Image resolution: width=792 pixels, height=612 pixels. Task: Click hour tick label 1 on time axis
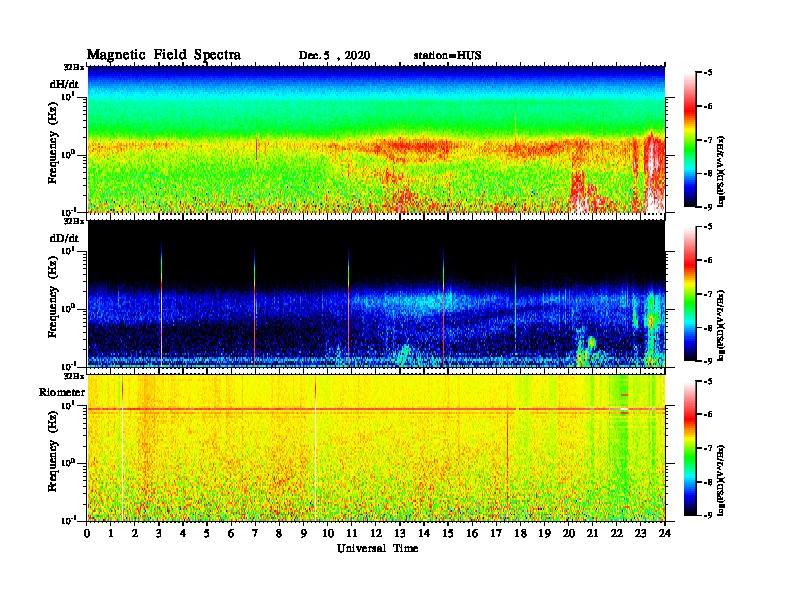(111, 533)
